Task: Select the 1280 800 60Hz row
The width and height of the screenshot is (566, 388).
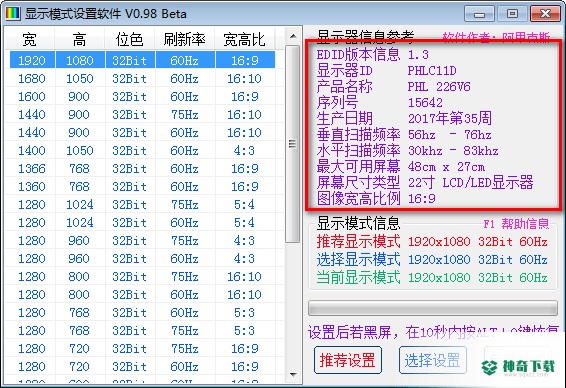Action: pos(143,295)
